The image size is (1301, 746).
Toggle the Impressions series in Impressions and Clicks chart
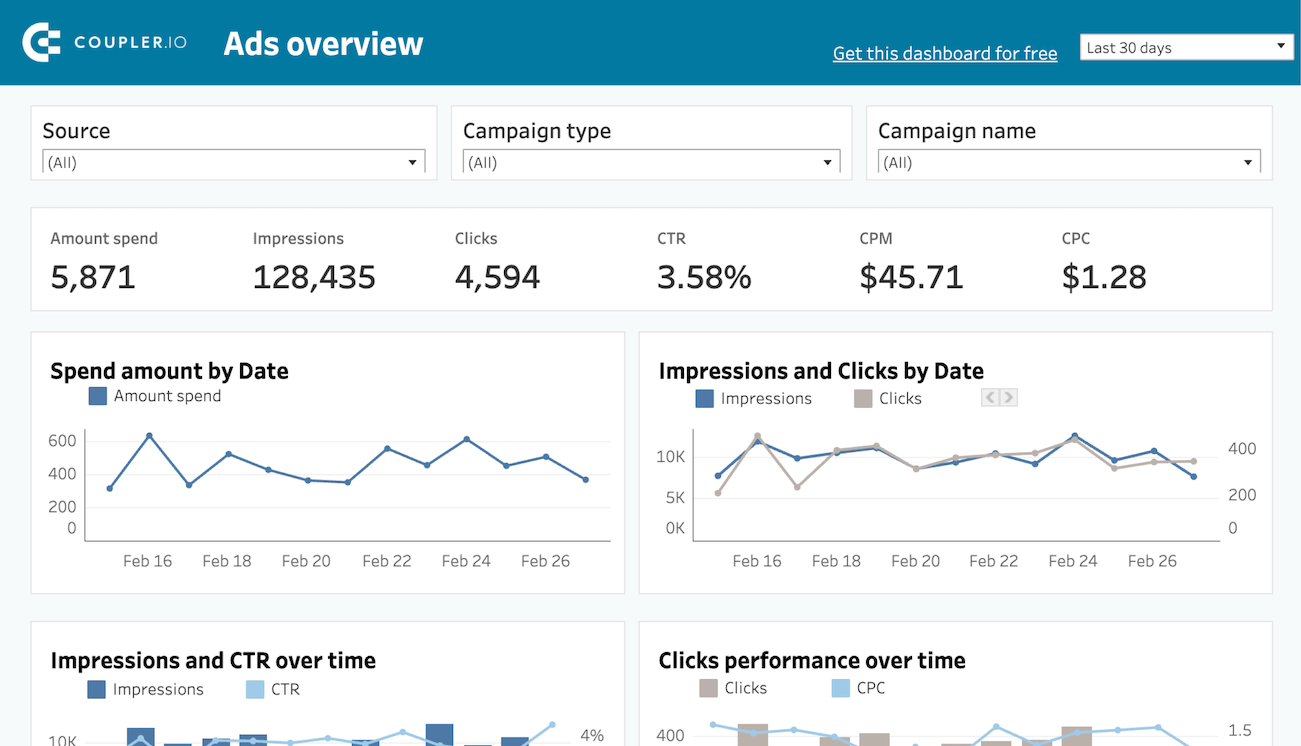[705, 398]
